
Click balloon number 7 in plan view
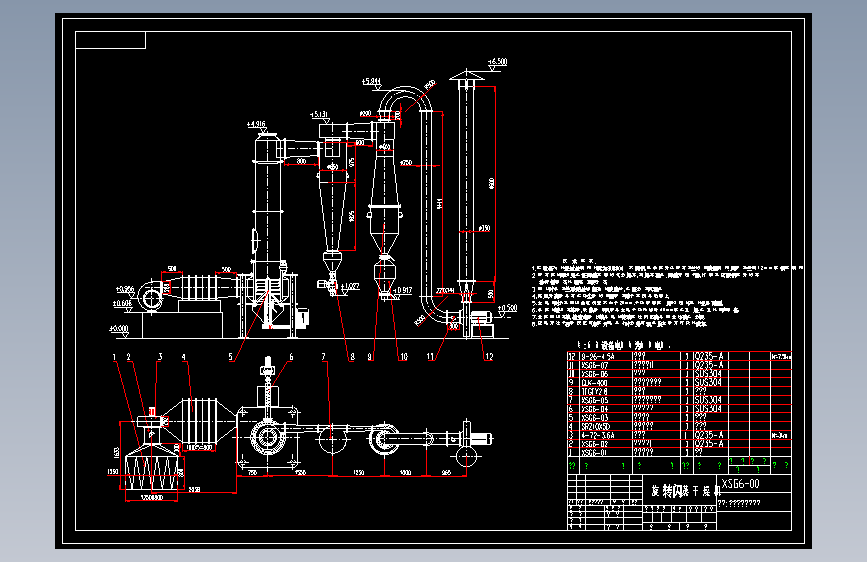pos(323,357)
